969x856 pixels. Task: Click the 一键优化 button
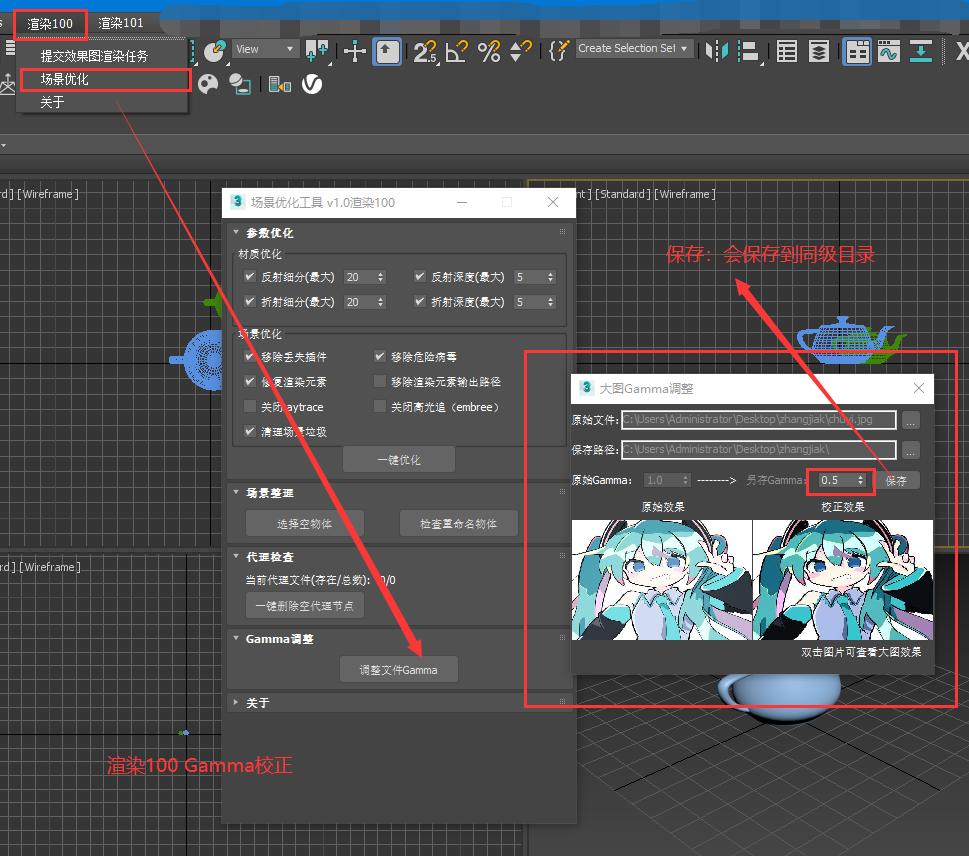399,459
